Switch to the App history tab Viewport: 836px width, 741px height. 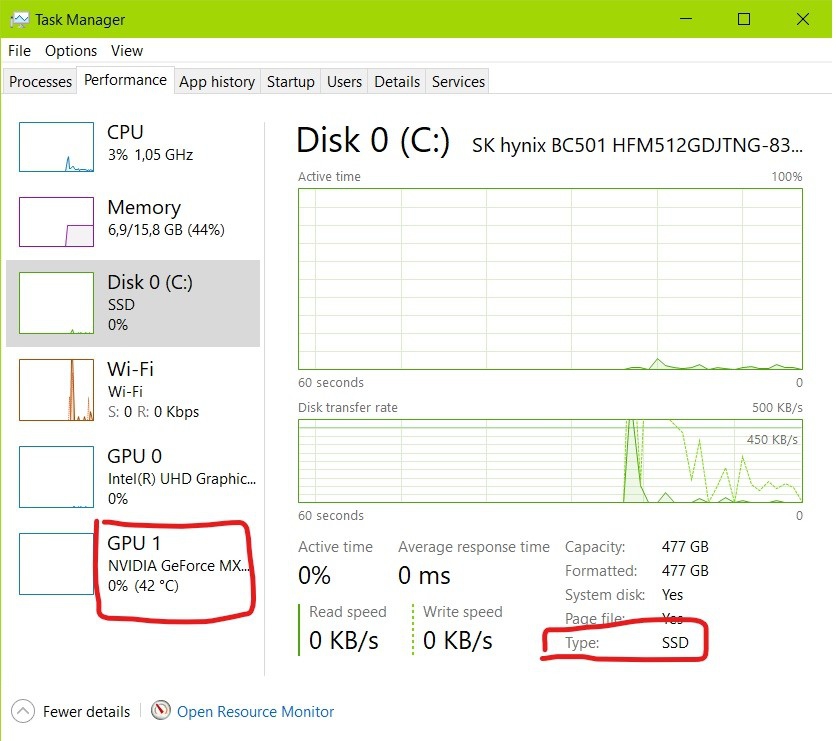click(217, 82)
